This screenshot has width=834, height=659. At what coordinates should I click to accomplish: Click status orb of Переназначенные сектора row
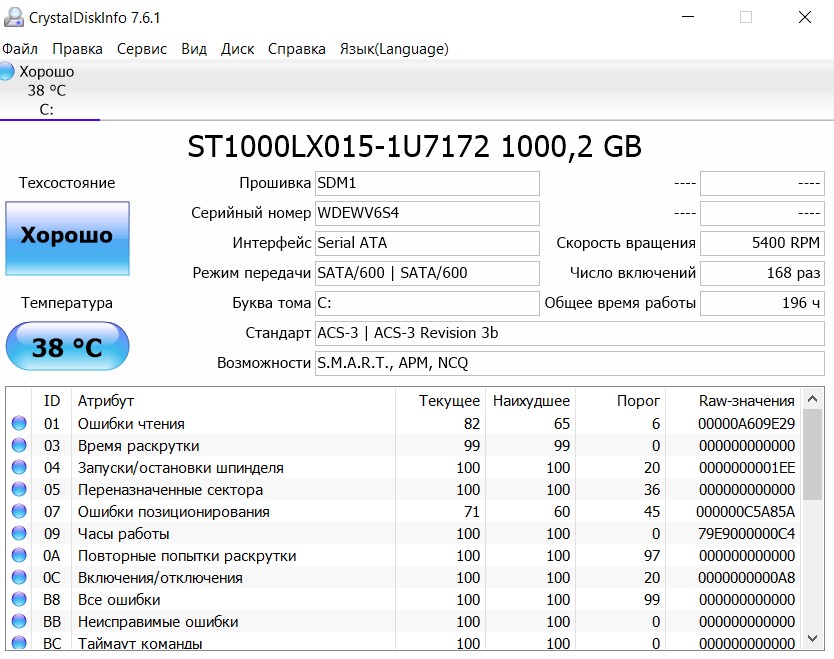click(19, 489)
